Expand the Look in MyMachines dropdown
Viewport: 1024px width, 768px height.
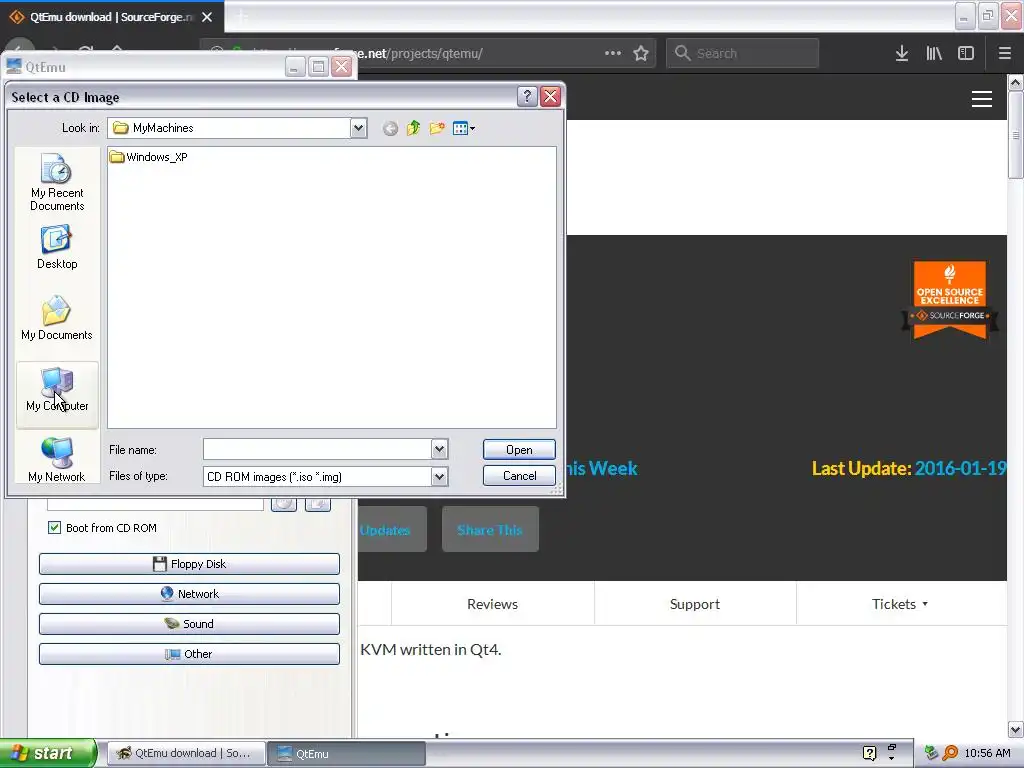359,128
